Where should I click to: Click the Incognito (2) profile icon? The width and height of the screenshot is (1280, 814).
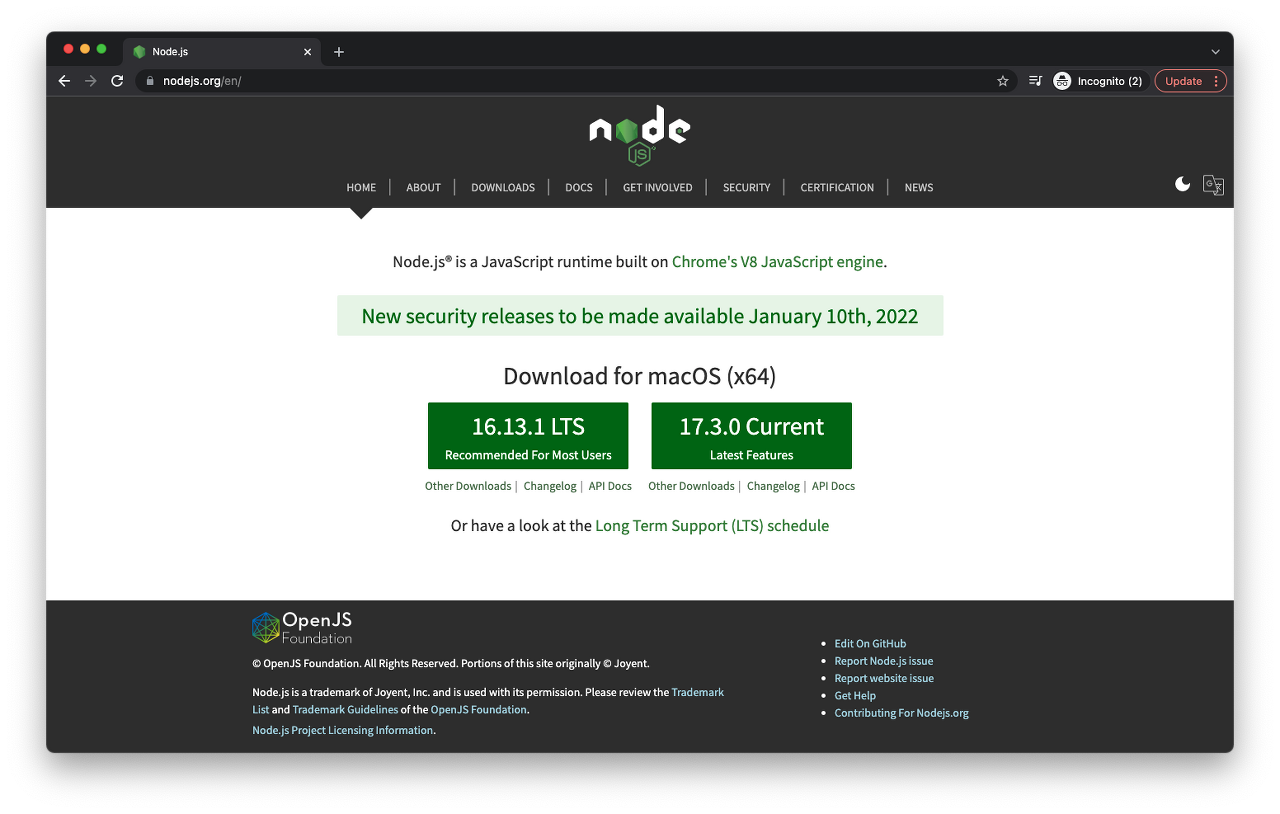(1097, 81)
